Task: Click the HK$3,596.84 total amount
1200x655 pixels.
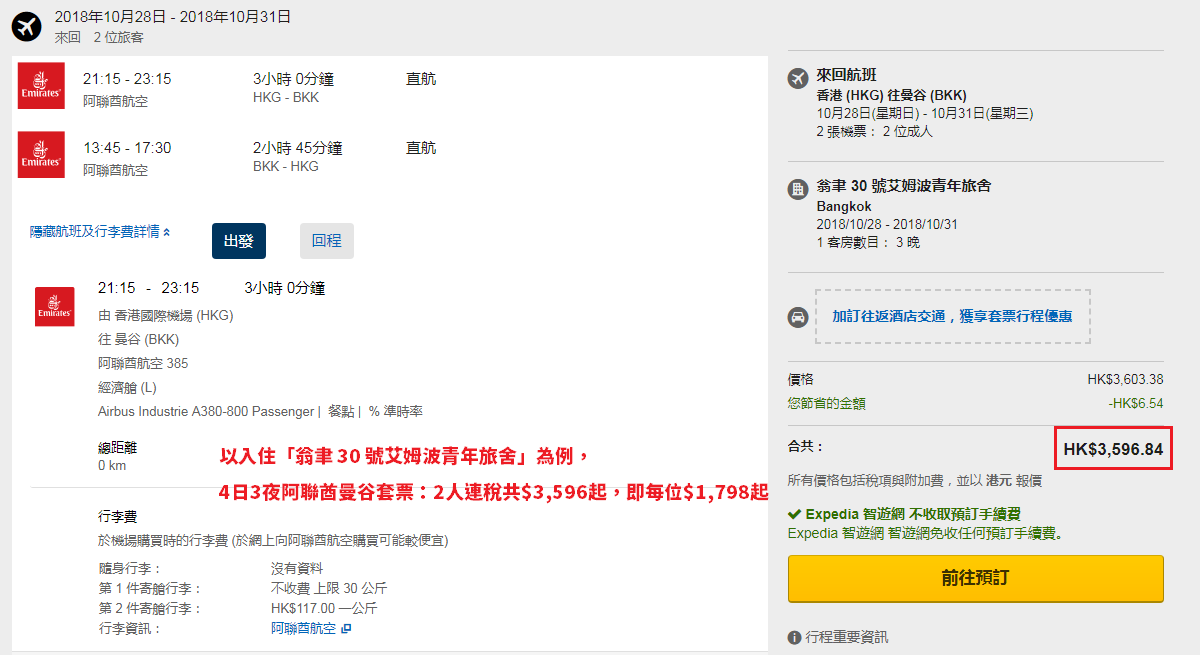Action: point(1113,450)
